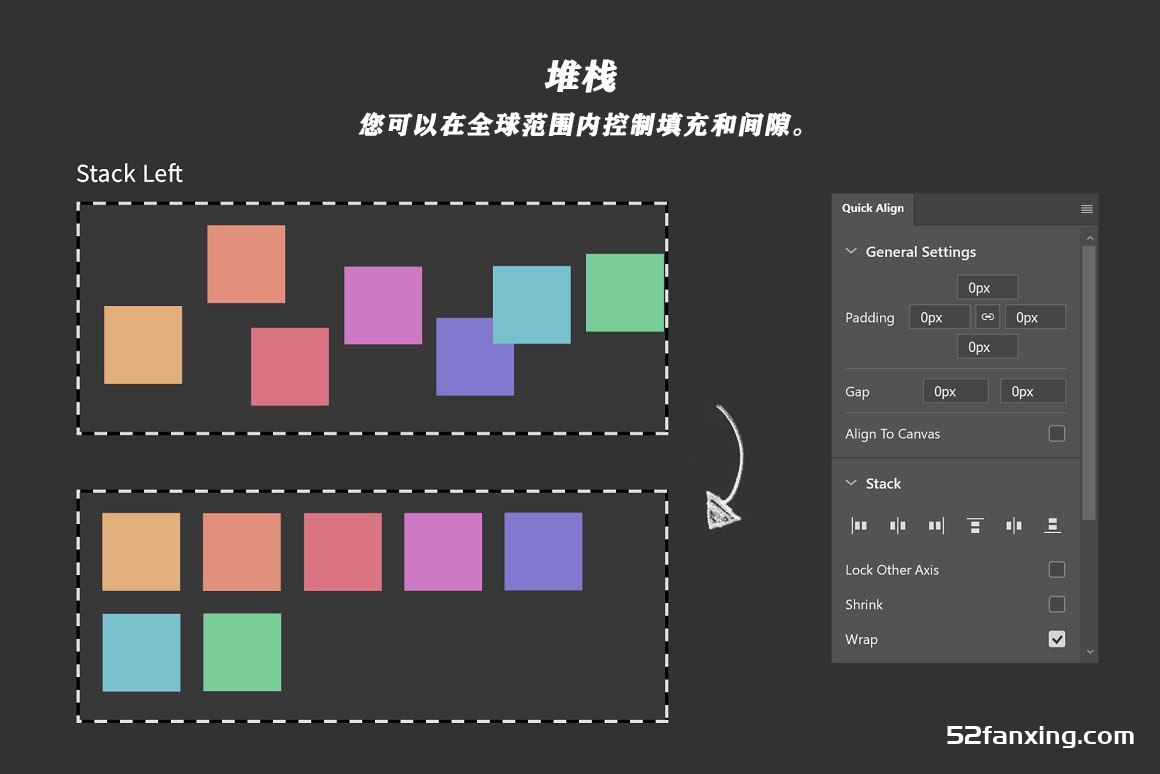Select the teal square in the scattered example
This screenshot has height=774, width=1160.
coord(532,305)
